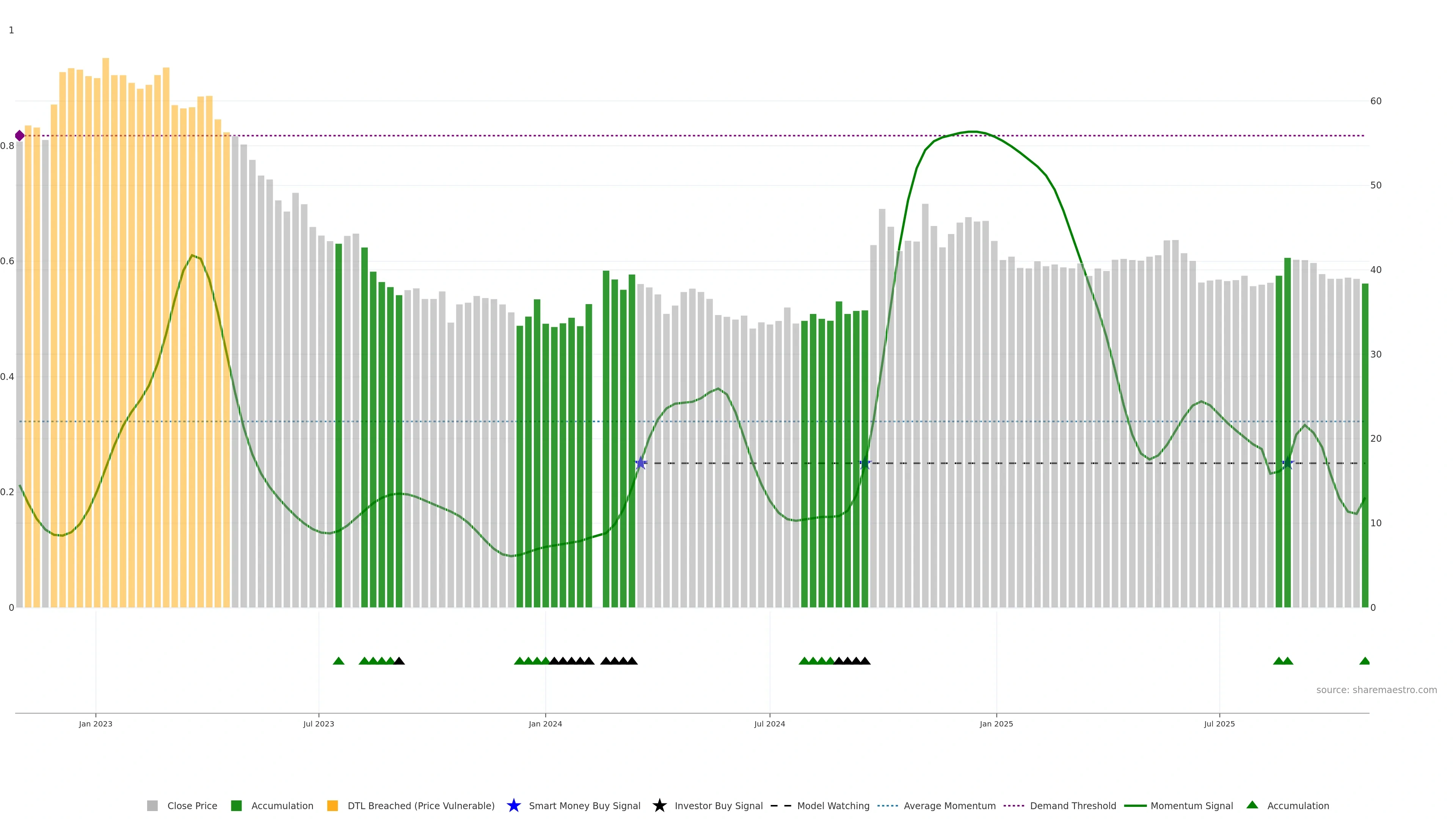This screenshot has height=819, width=1456.
Task: Click the green Accumulation square swatch in legend
Action: [236, 806]
